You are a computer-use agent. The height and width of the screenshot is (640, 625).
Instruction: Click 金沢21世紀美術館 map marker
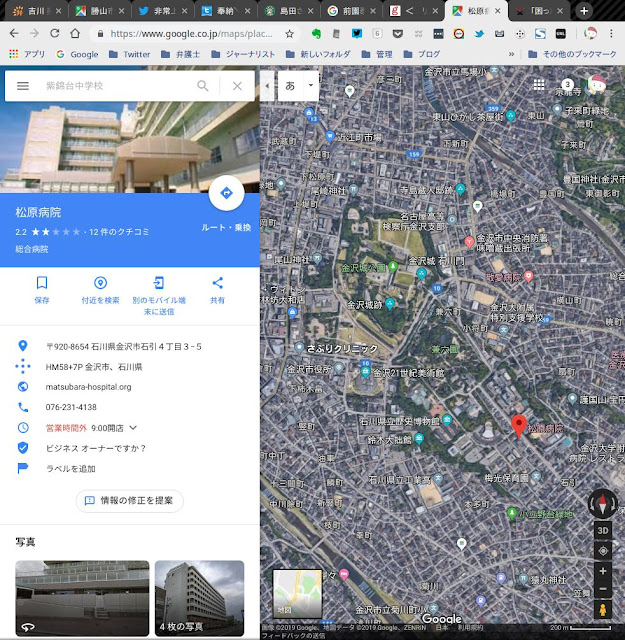pos(365,372)
